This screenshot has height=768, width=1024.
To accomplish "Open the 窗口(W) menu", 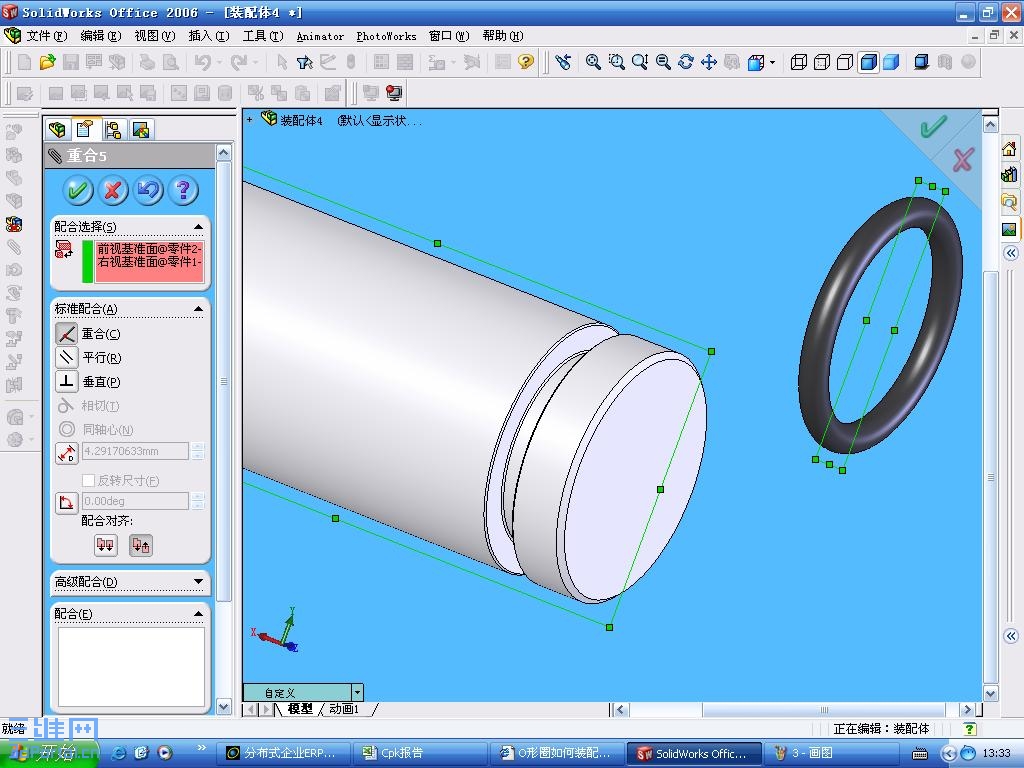I will [449, 36].
